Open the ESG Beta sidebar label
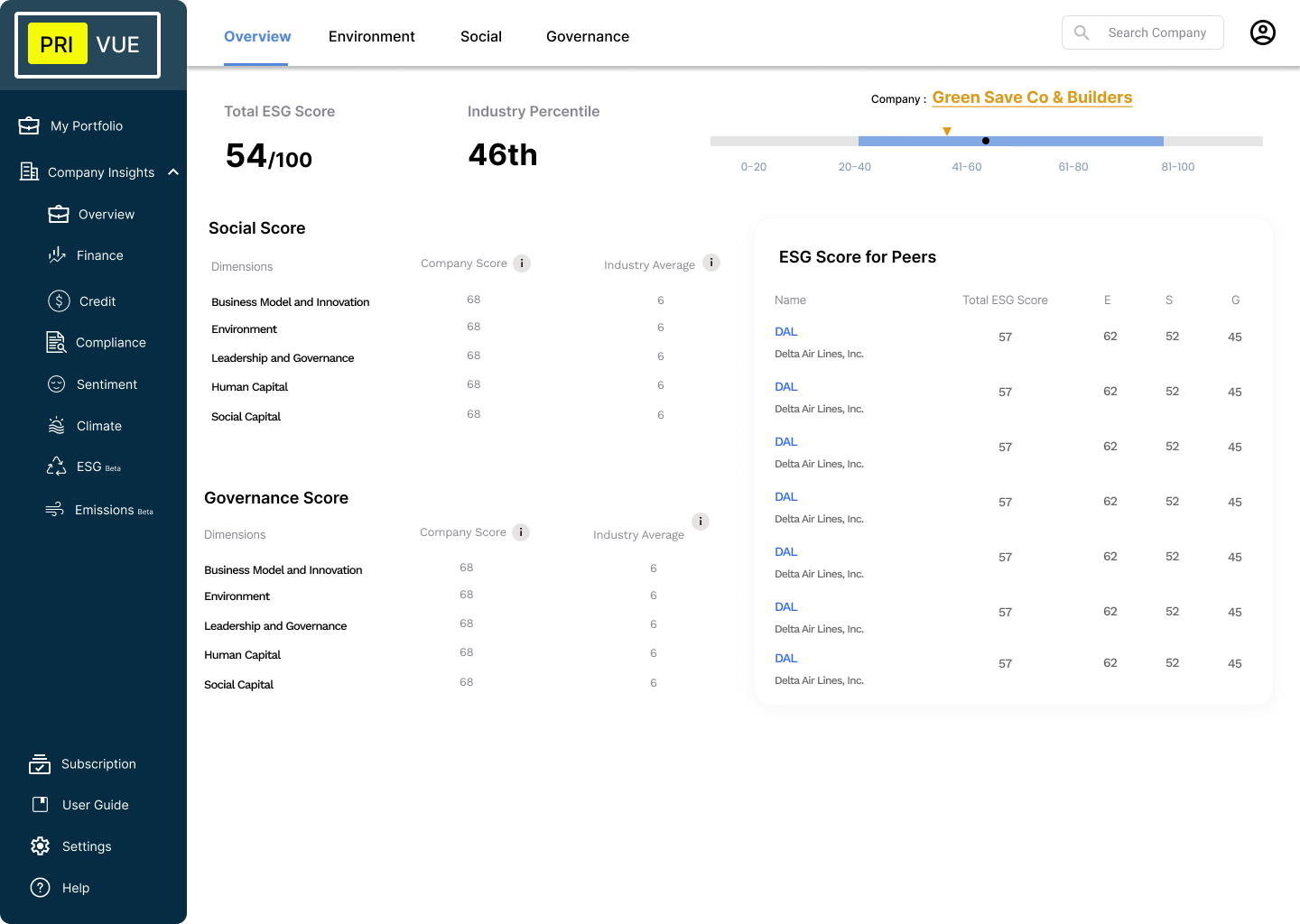Viewport: 1300px width, 924px height. [98, 467]
